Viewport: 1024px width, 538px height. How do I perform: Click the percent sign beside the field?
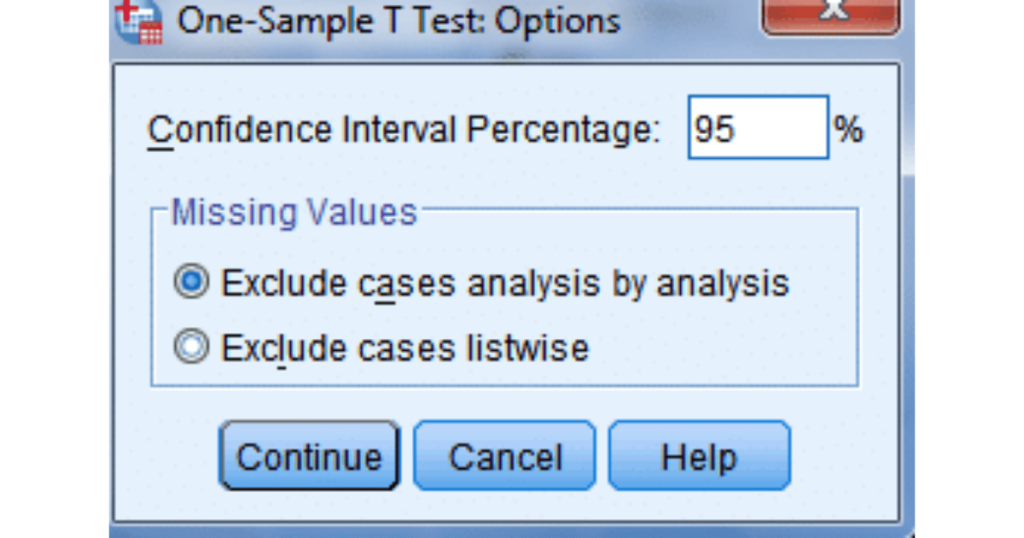pos(849,129)
